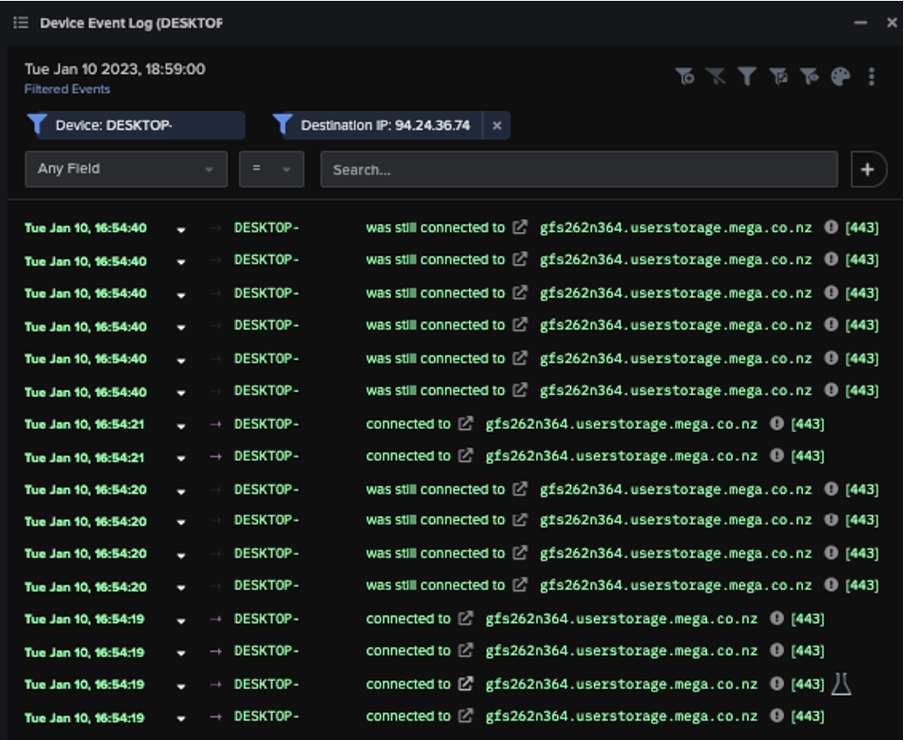Image resolution: width=904 pixels, height=740 pixels.
Task: Click the info icon on the top event row
Action: point(831,227)
